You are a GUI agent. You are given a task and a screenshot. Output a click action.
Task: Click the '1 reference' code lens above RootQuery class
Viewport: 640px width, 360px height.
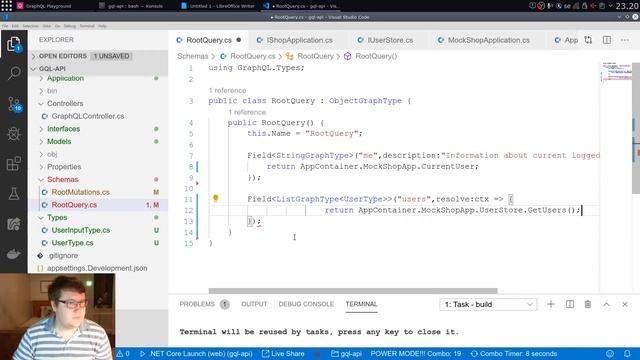[227, 90]
